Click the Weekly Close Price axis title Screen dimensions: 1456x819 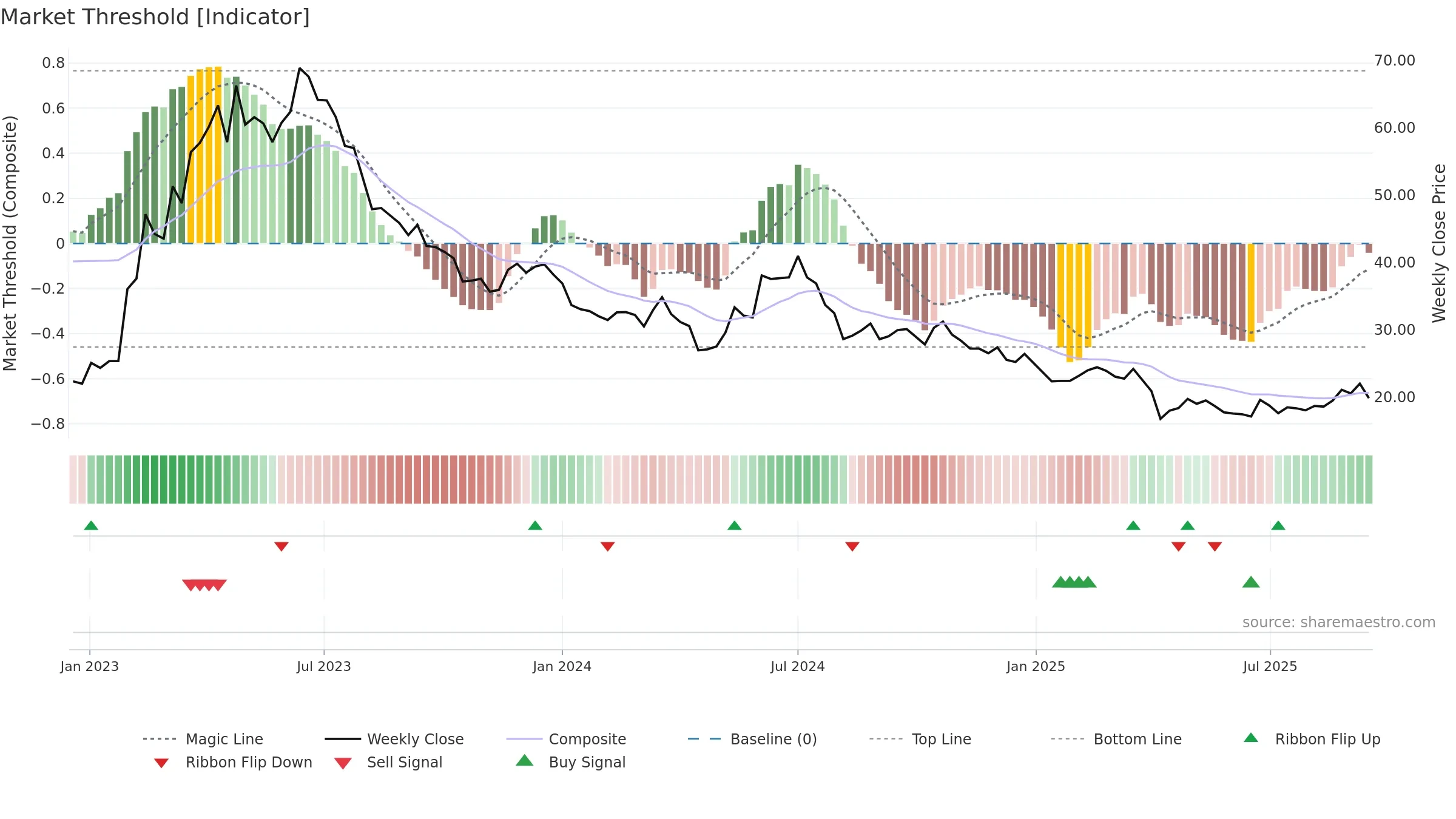click(1439, 243)
